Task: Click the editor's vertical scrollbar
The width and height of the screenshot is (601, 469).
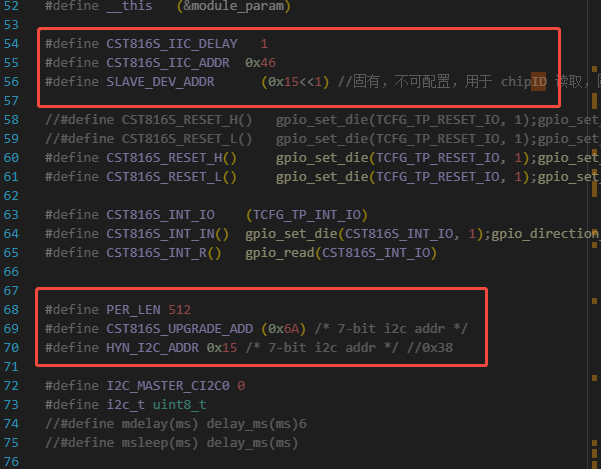Action: (x=594, y=234)
